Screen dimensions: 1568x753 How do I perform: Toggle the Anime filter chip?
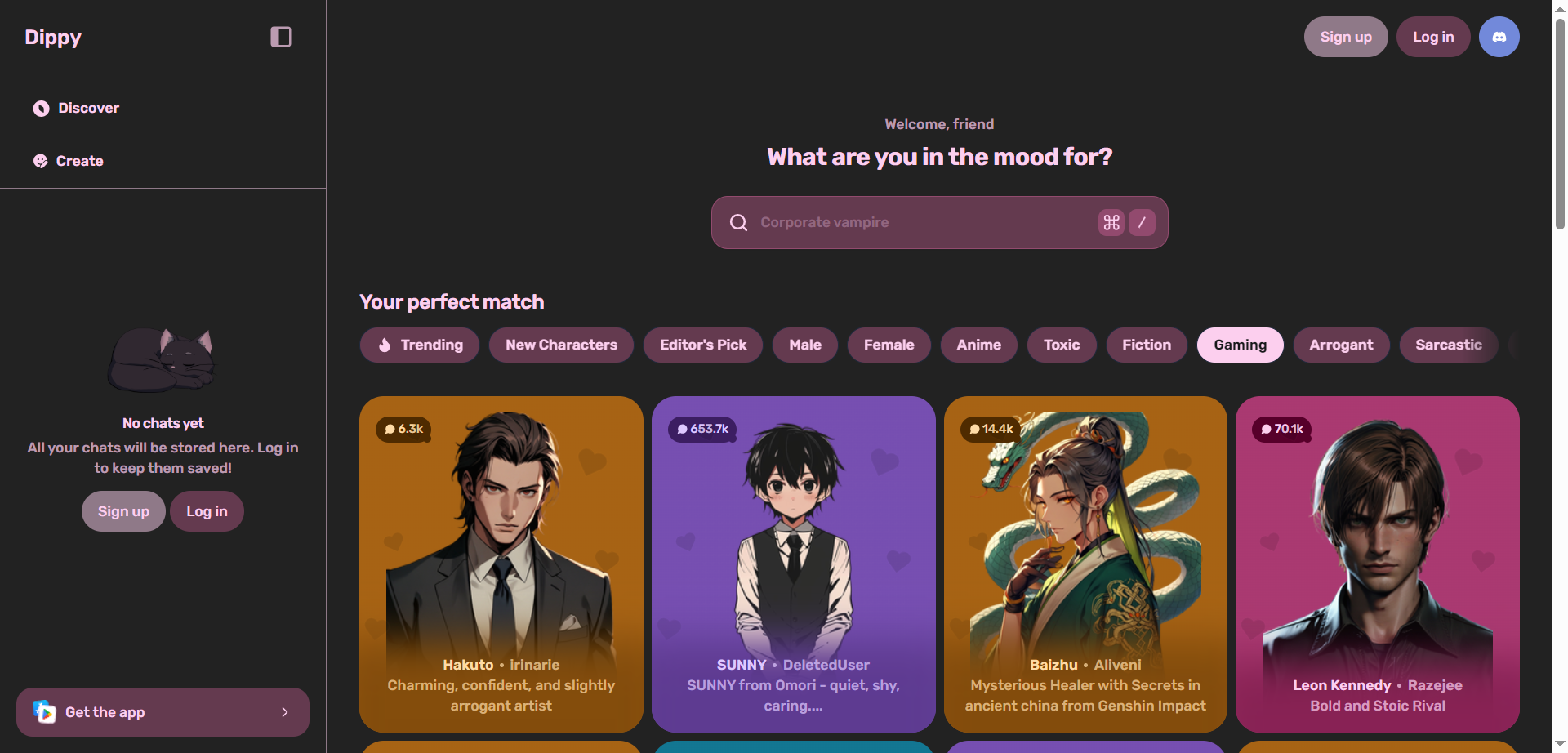(x=978, y=345)
